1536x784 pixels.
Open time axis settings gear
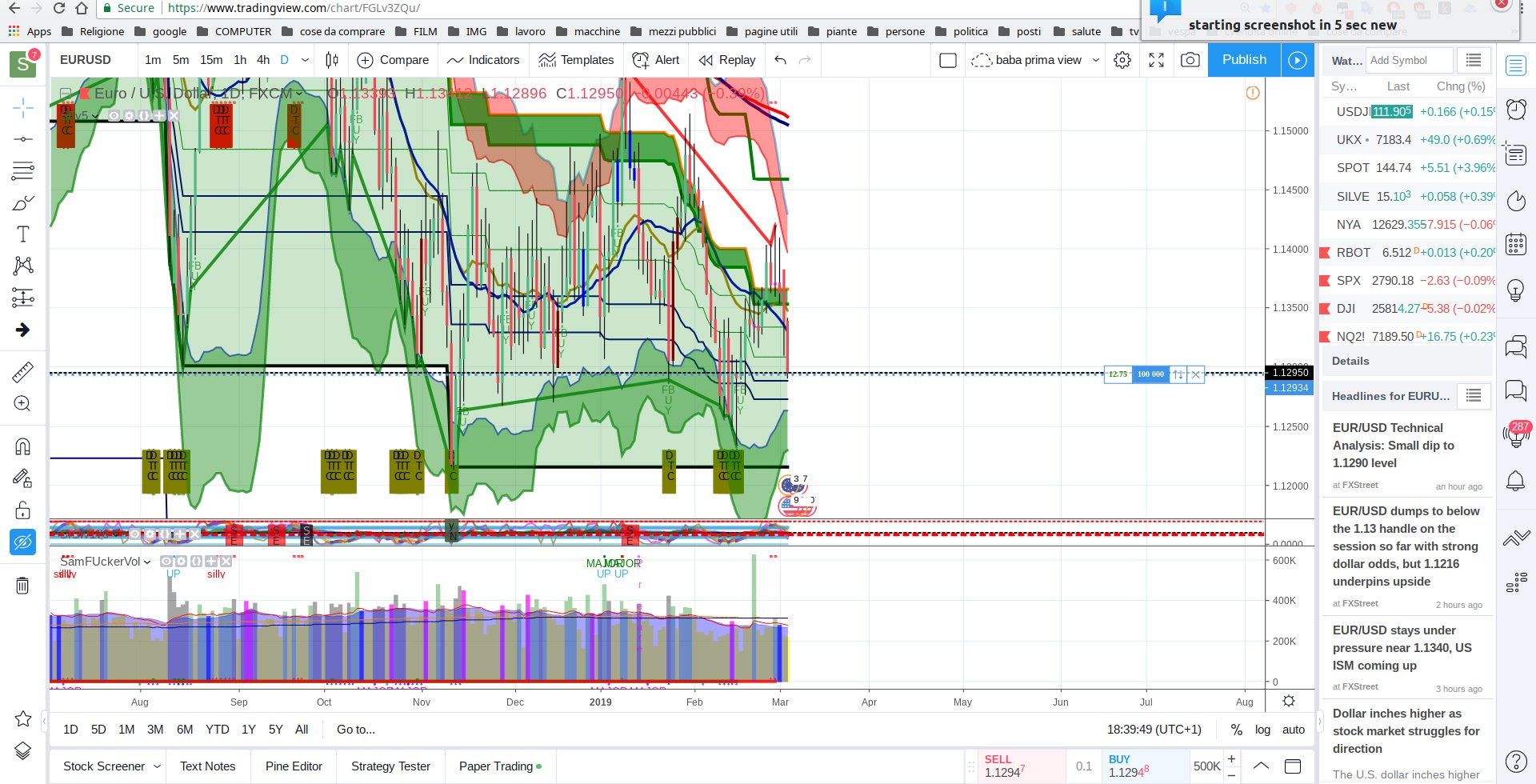1289,701
